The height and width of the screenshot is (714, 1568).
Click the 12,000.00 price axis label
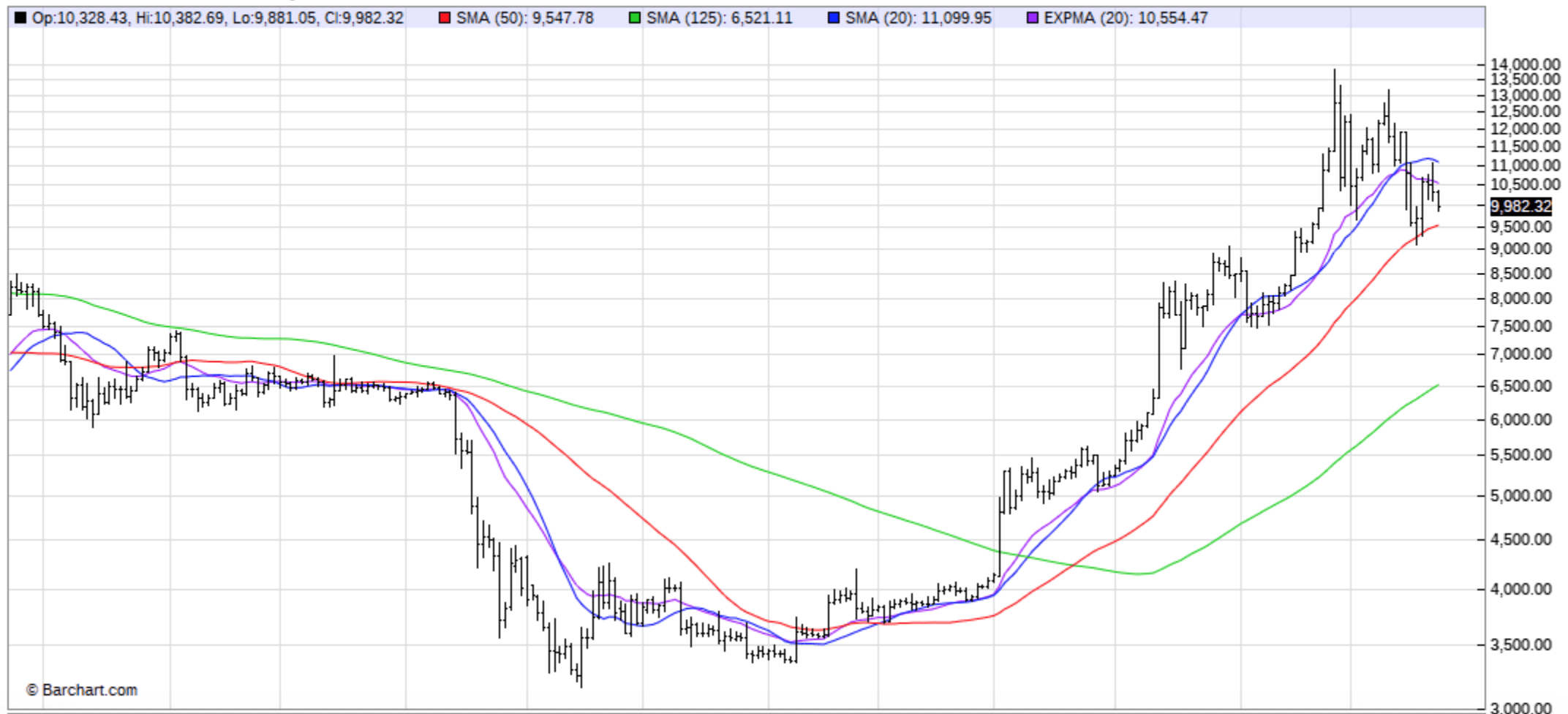click(x=1526, y=129)
